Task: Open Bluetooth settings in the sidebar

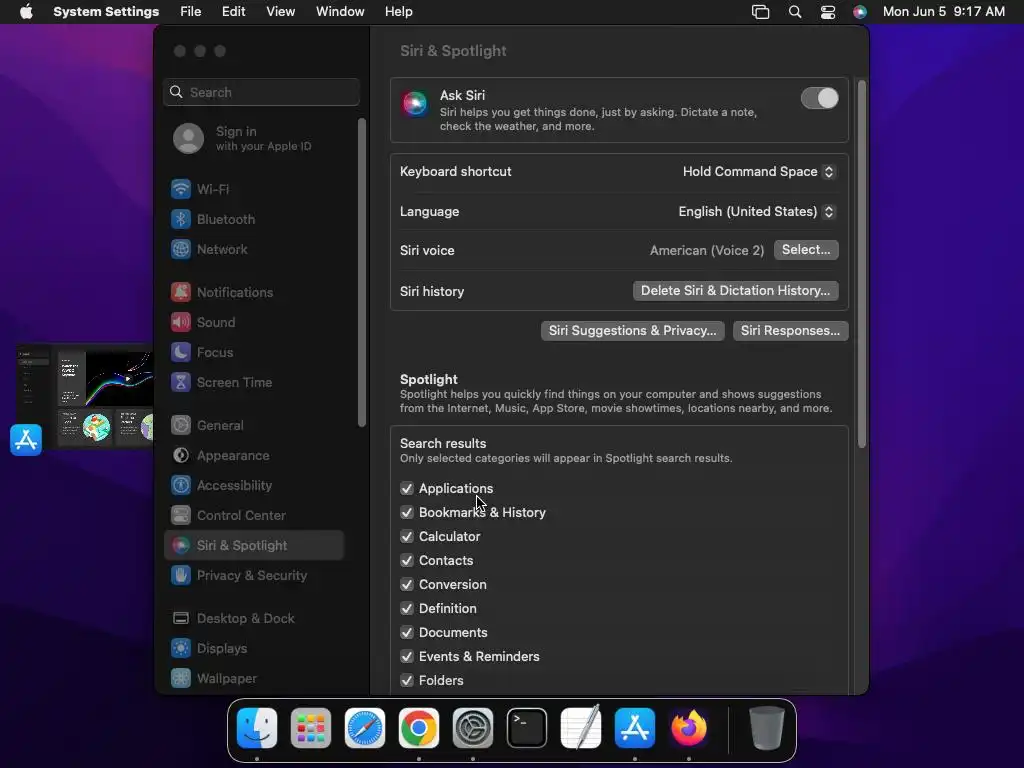Action: tap(253, 219)
